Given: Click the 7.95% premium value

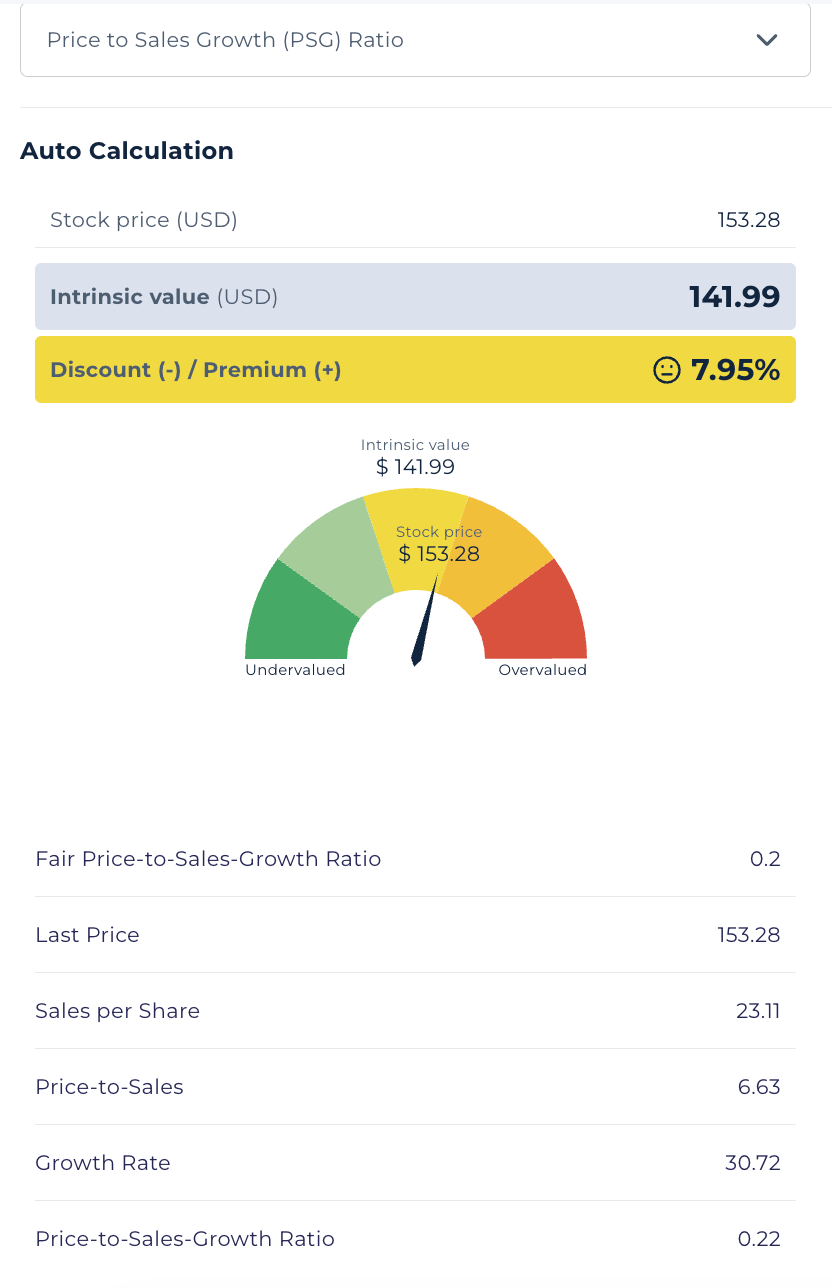Looking at the screenshot, I should coord(736,370).
